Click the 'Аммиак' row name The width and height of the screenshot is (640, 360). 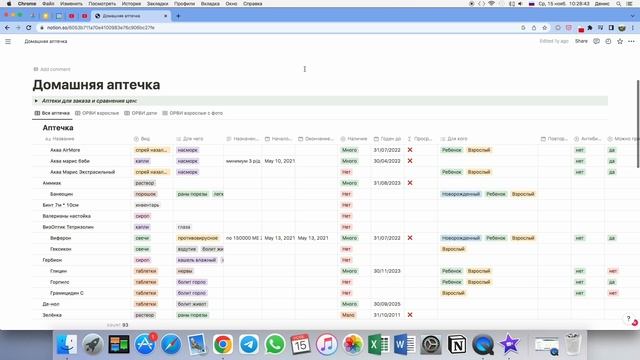[x=52, y=183]
